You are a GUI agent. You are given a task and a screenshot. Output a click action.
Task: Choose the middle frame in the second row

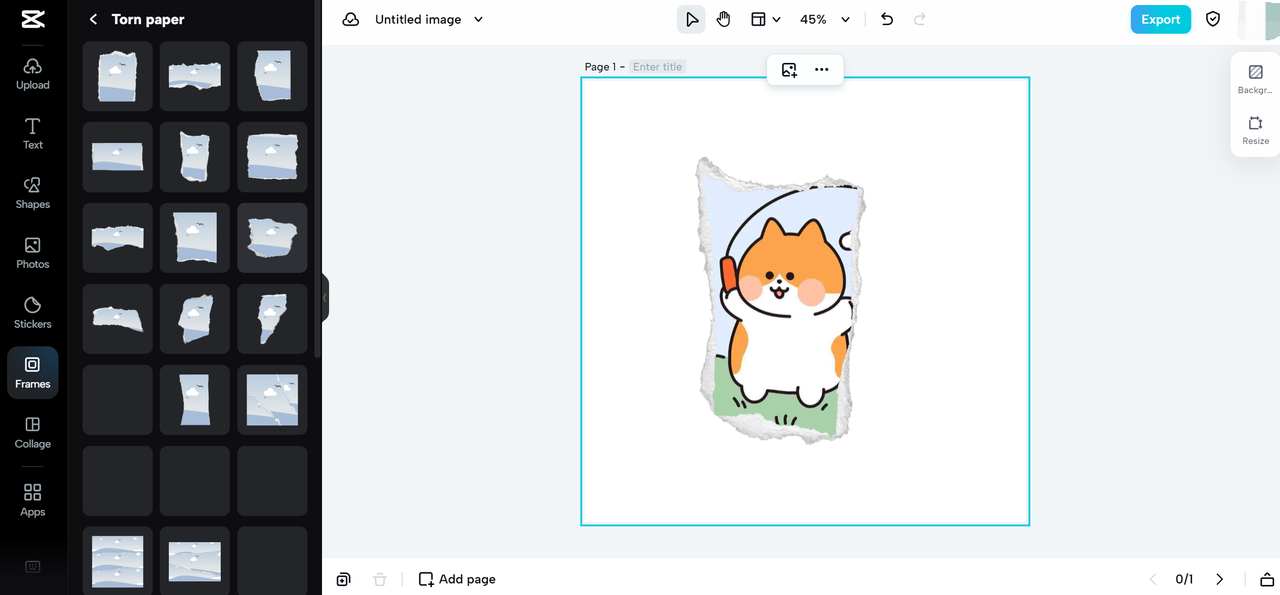click(195, 157)
